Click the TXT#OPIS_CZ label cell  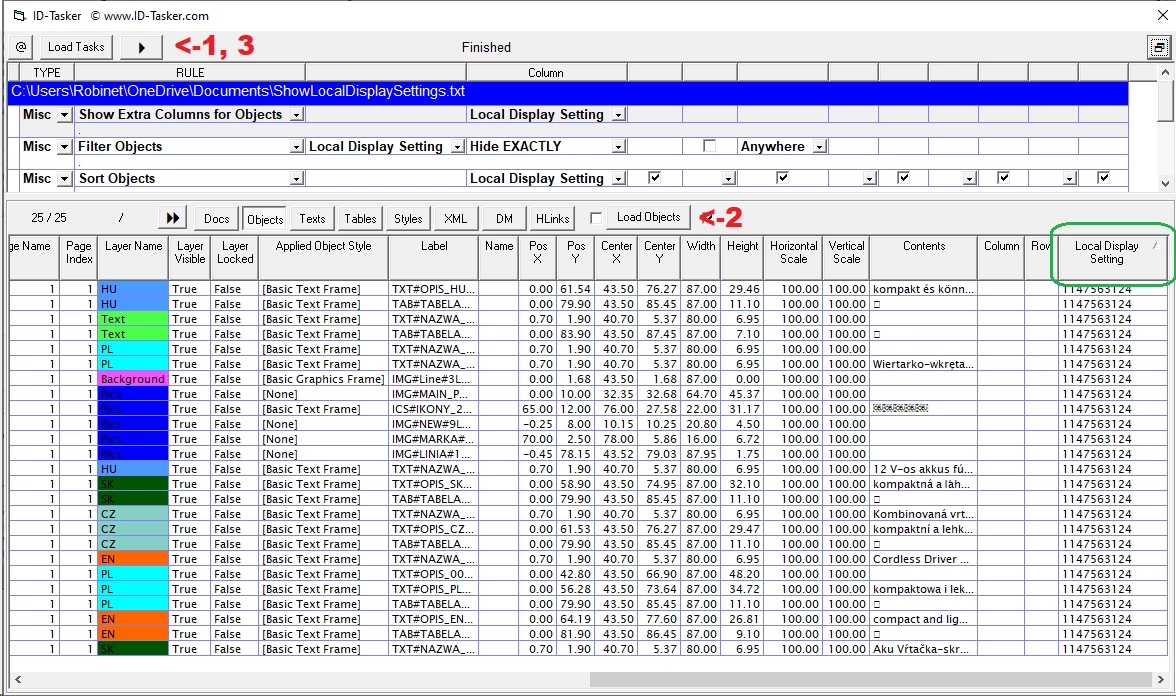click(x=434, y=529)
